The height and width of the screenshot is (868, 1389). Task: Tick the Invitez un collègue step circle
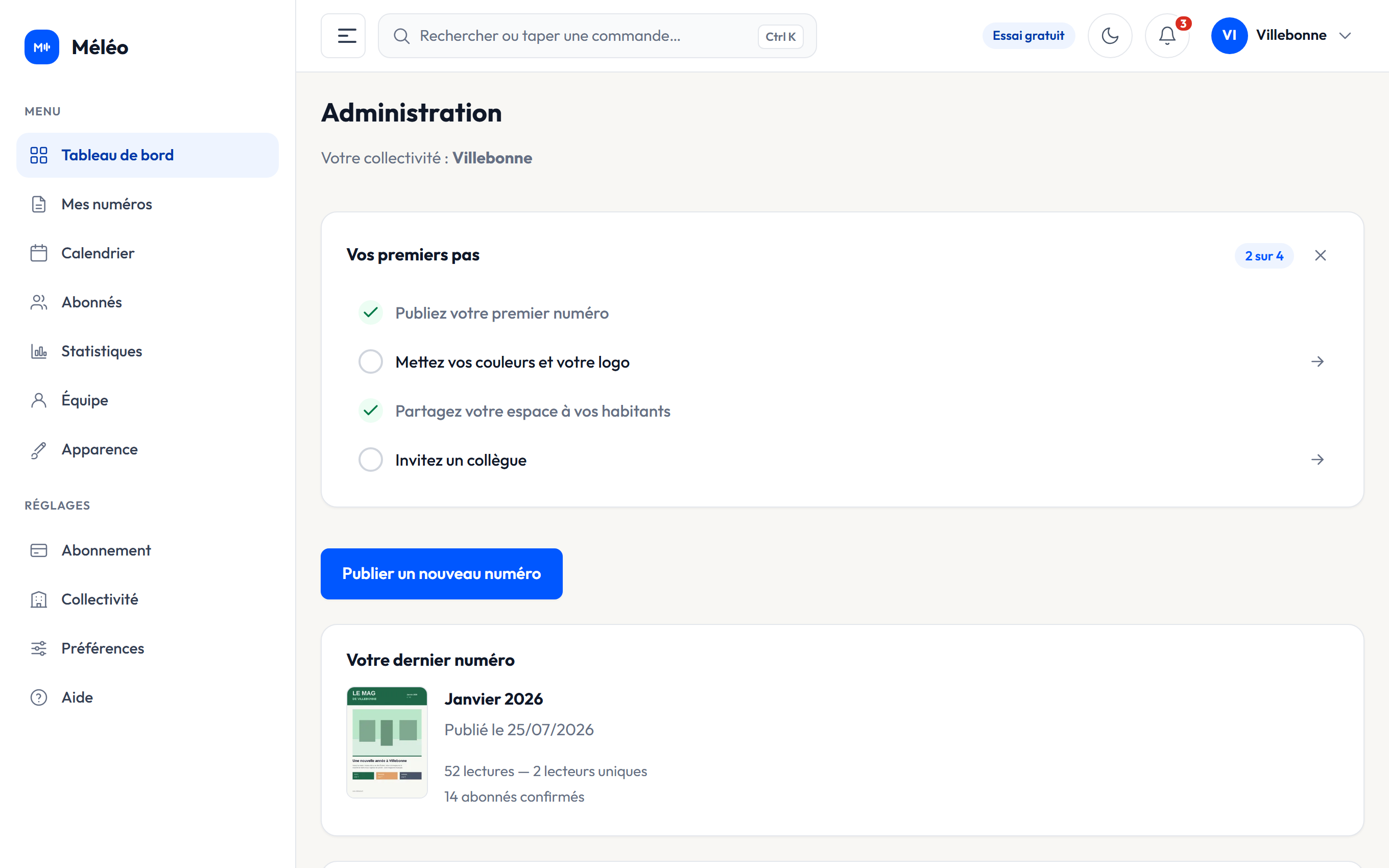click(x=371, y=460)
